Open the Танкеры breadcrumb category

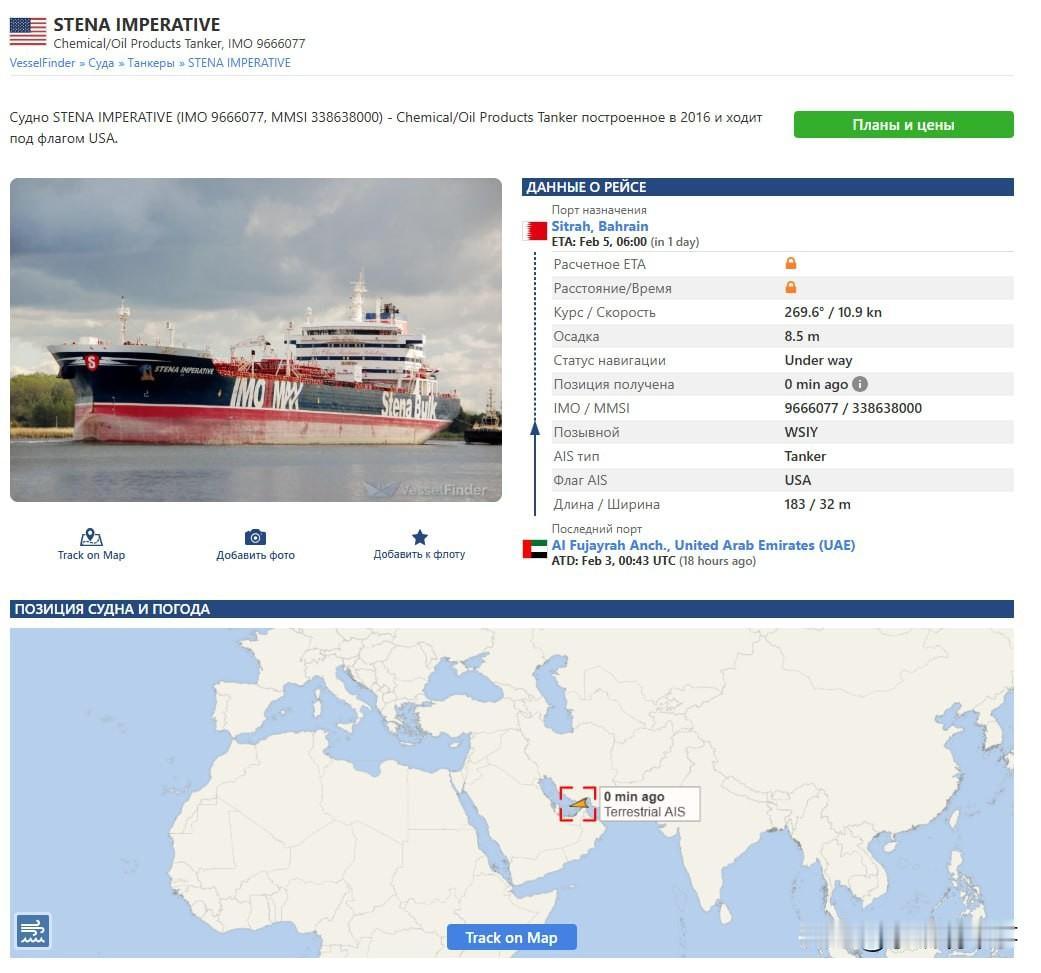[151, 63]
